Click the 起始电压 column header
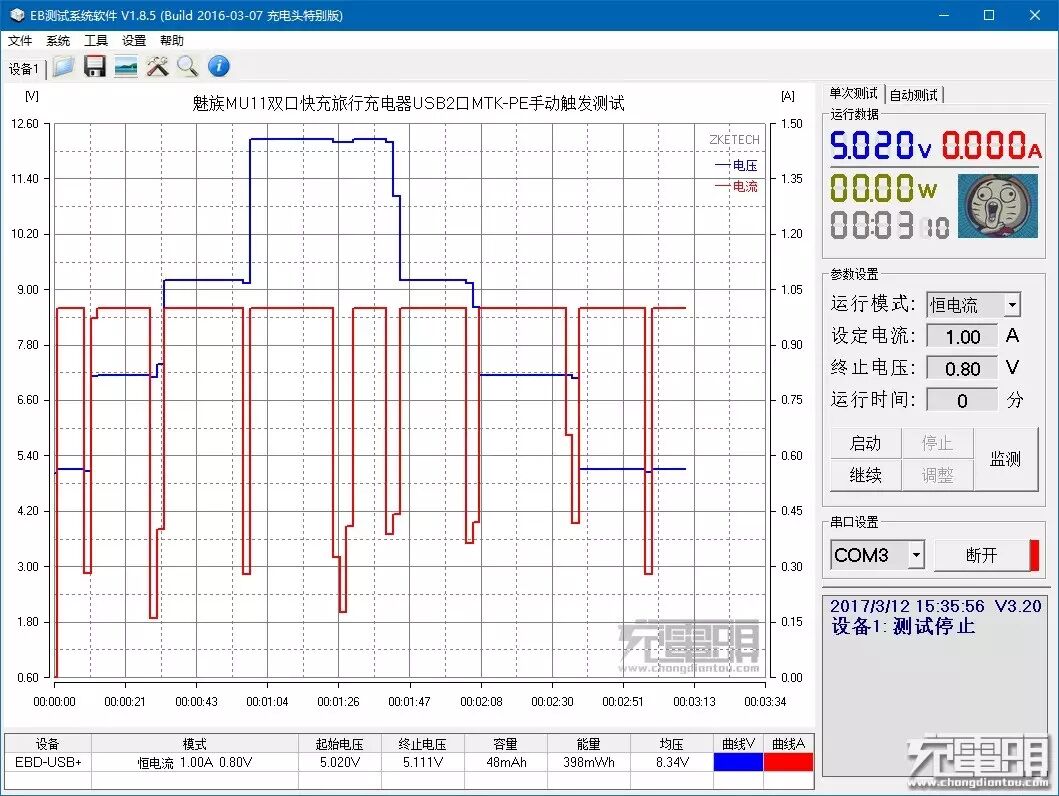The height and width of the screenshot is (796, 1059). coord(340,744)
